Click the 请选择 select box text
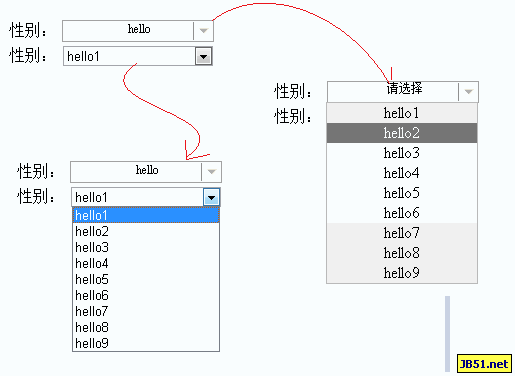 [x=404, y=89]
